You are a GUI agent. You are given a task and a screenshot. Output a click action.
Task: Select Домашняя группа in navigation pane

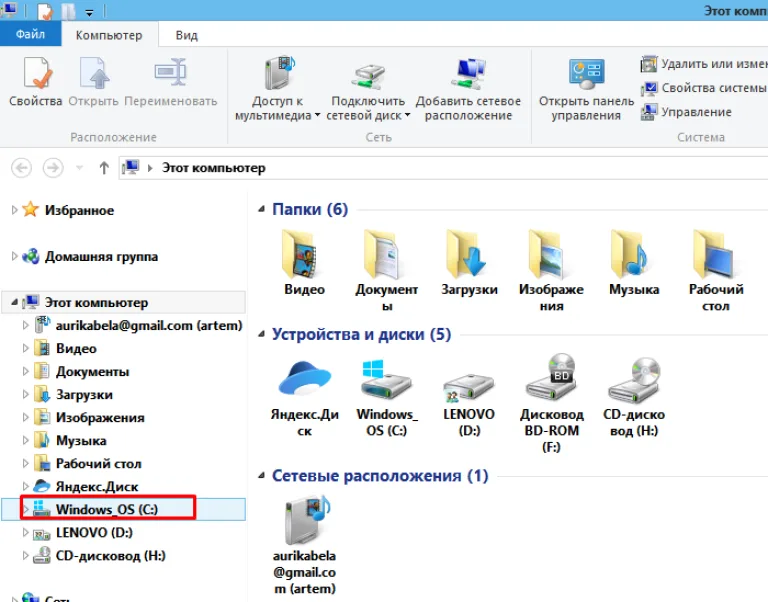101,256
